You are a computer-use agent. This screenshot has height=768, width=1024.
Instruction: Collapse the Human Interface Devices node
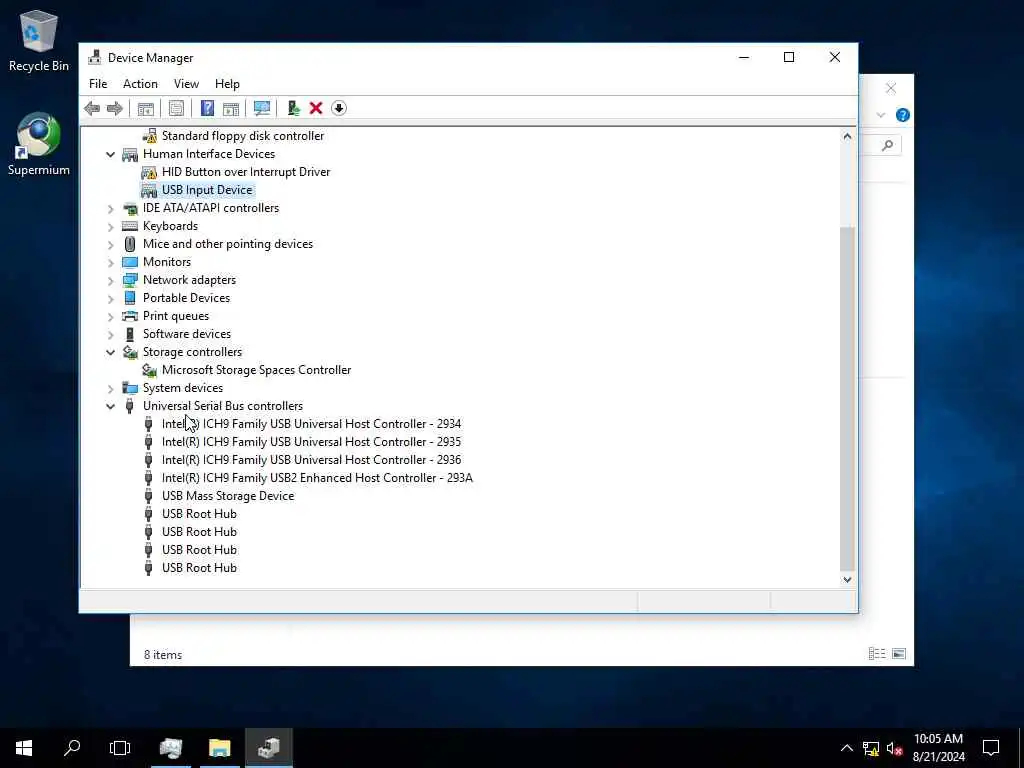tap(110, 155)
